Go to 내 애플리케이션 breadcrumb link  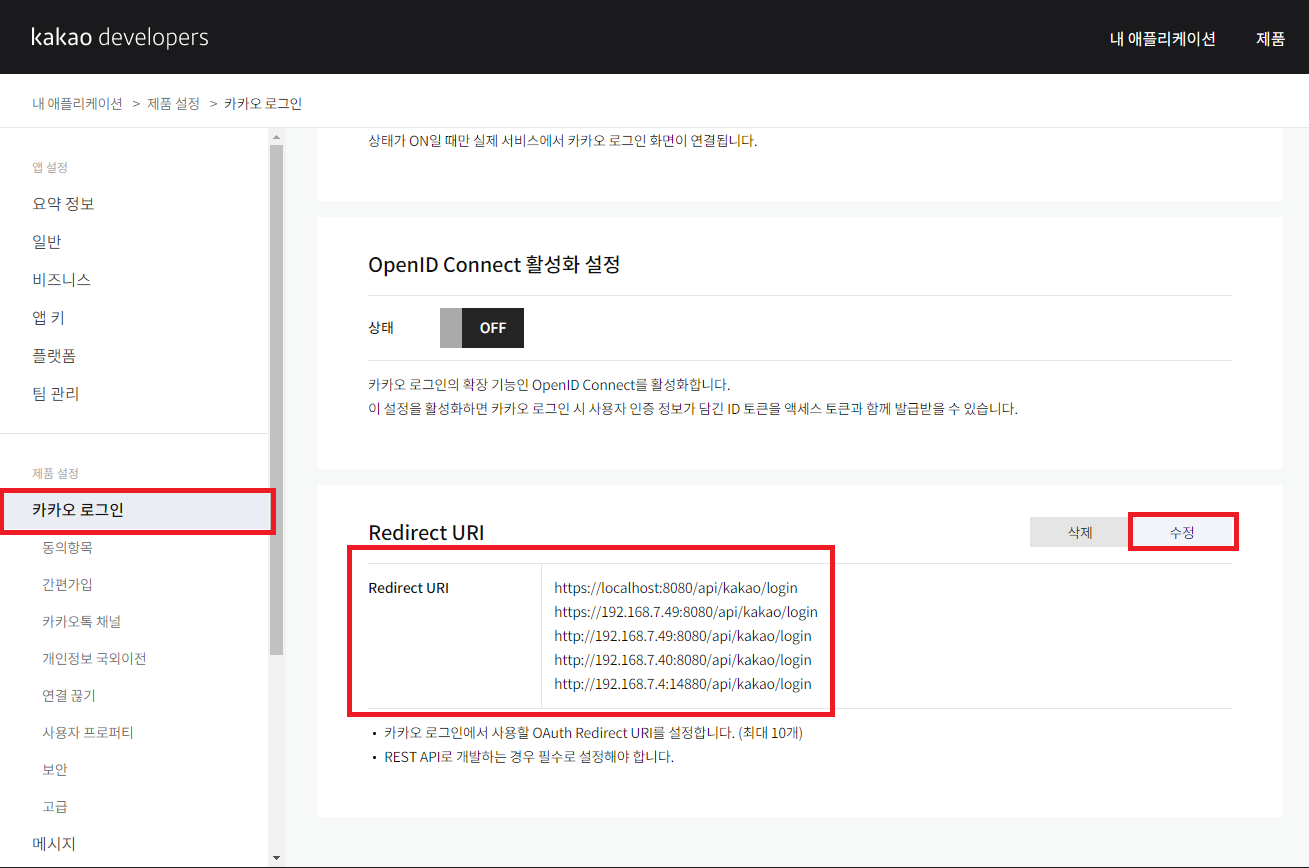coord(77,103)
